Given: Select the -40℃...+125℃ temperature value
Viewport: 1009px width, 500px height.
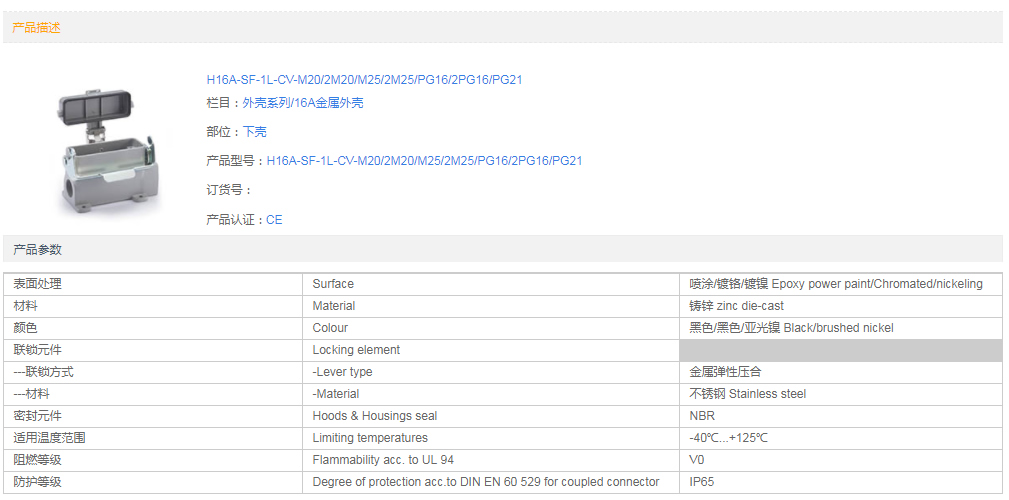Looking at the screenshot, I should [x=728, y=438].
